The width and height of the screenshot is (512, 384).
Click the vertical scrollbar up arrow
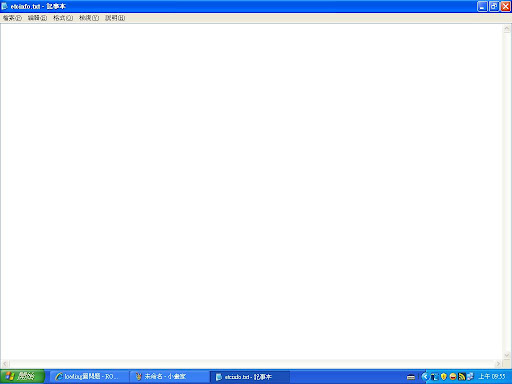coord(507,29)
